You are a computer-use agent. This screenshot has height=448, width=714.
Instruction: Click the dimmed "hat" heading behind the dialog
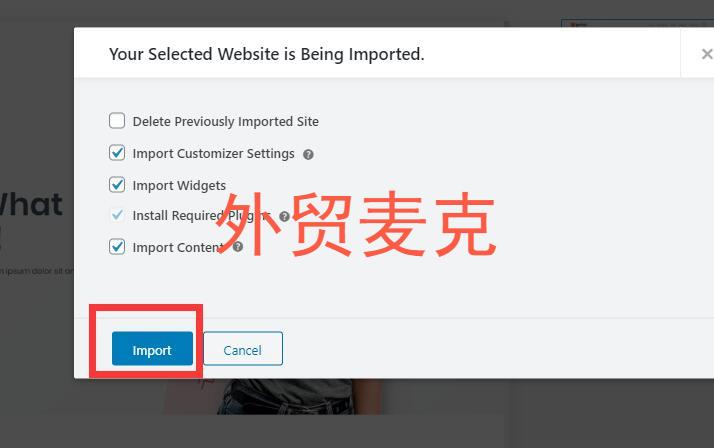click(x=31, y=204)
